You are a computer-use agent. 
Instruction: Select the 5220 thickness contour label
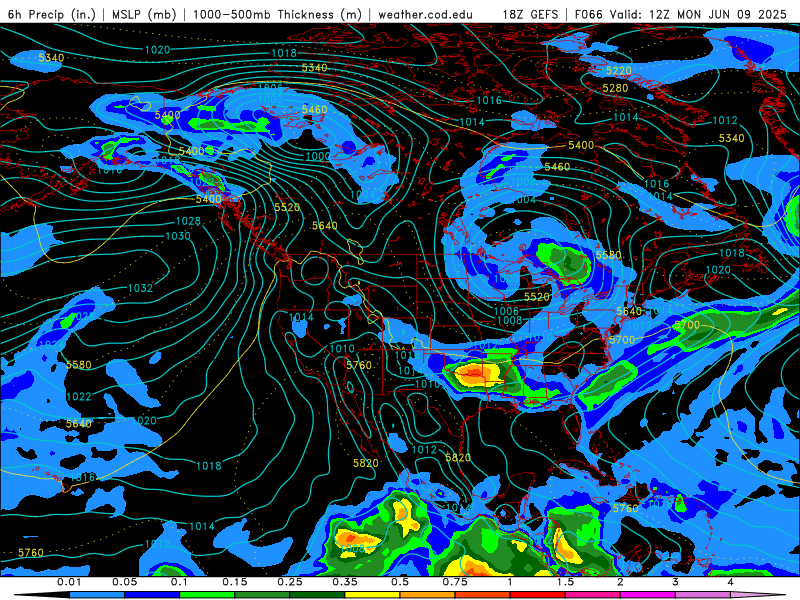pos(618,70)
